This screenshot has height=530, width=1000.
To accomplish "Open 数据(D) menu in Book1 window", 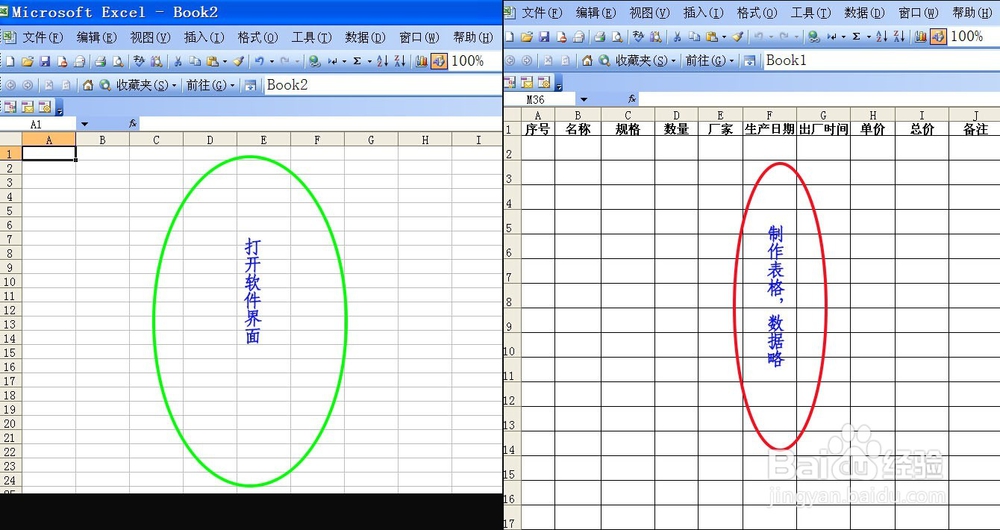I will tap(865, 13).
